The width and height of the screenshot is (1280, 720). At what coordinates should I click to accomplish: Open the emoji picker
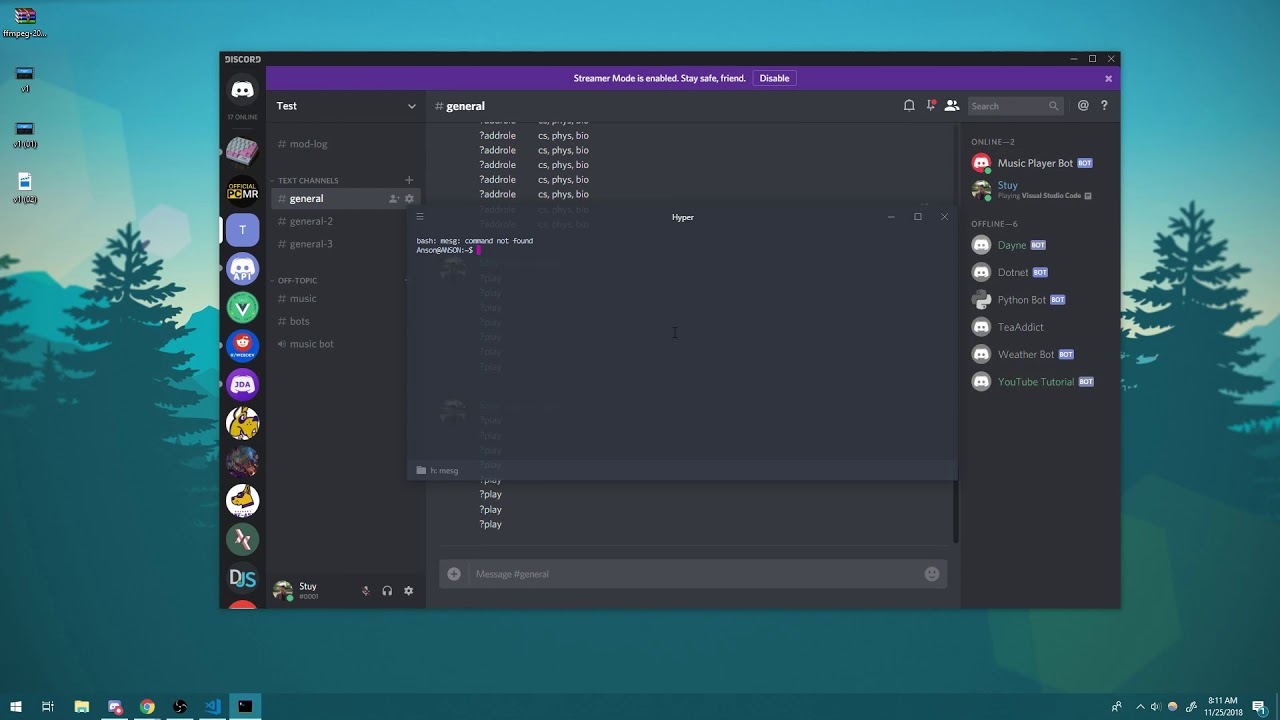[932, 574]
